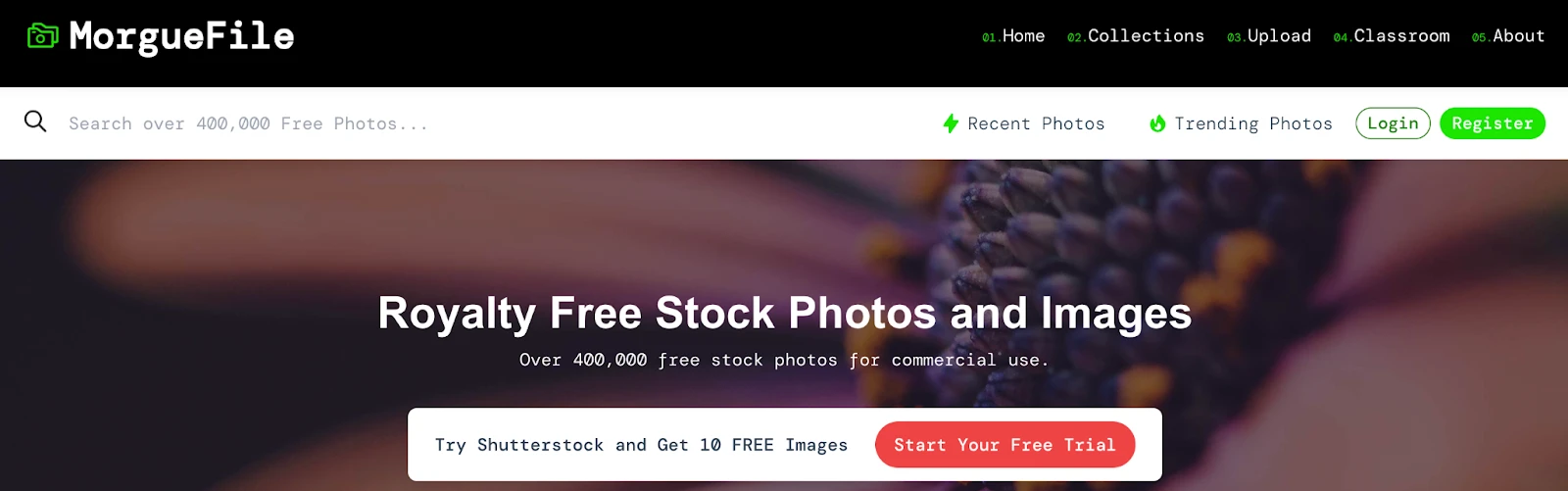
Task: Visit the Classroom navigation link
Action: click(1392, 36)
